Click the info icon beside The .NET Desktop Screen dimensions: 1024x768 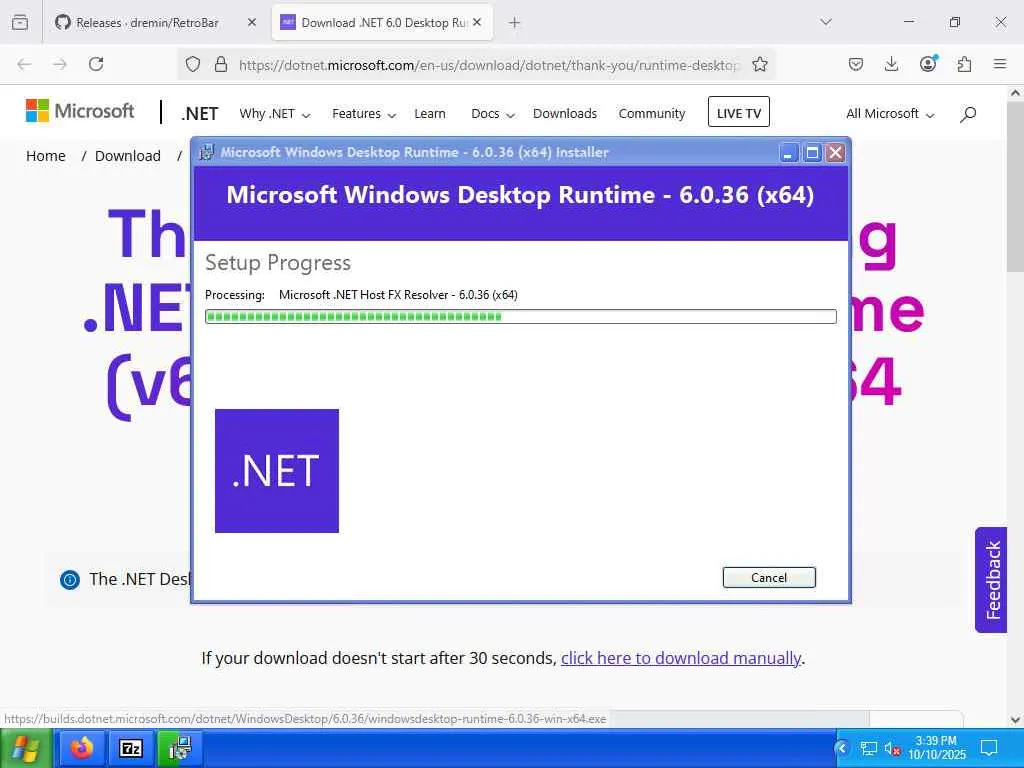click(70, 579)
